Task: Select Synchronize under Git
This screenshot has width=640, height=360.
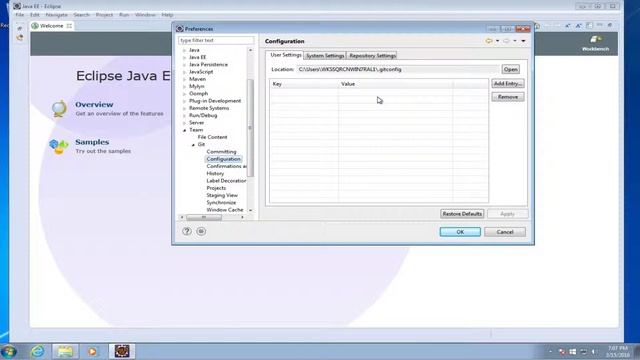Action: click(x=221, y=202)
